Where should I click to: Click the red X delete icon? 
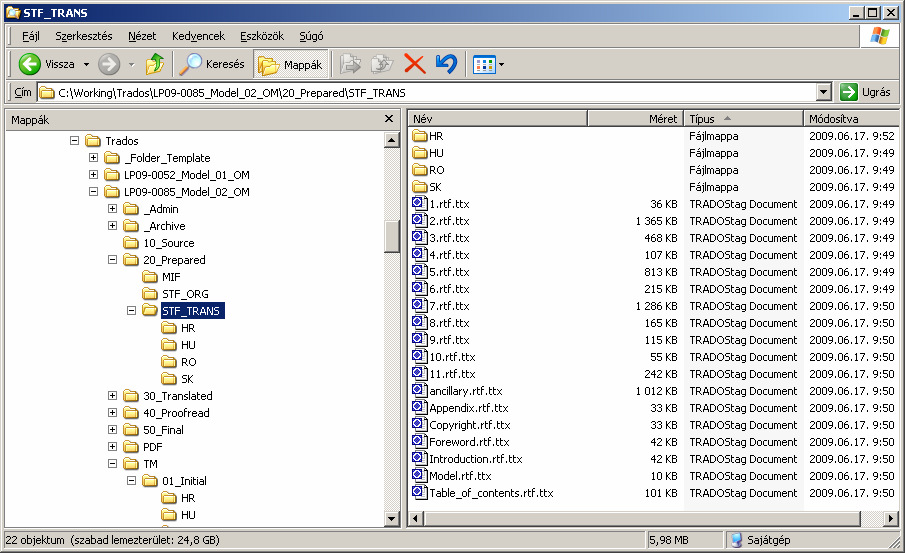click(x=414, y=64)
